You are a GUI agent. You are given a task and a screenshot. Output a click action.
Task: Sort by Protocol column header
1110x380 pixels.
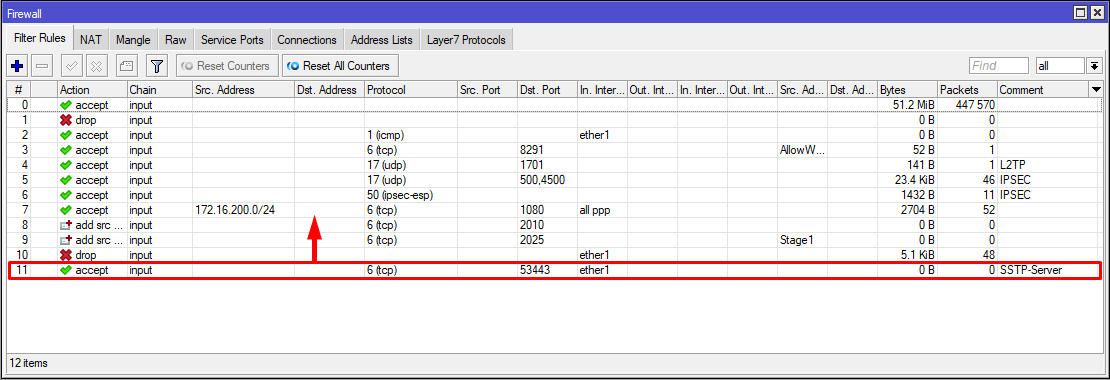tap(411, 90)
